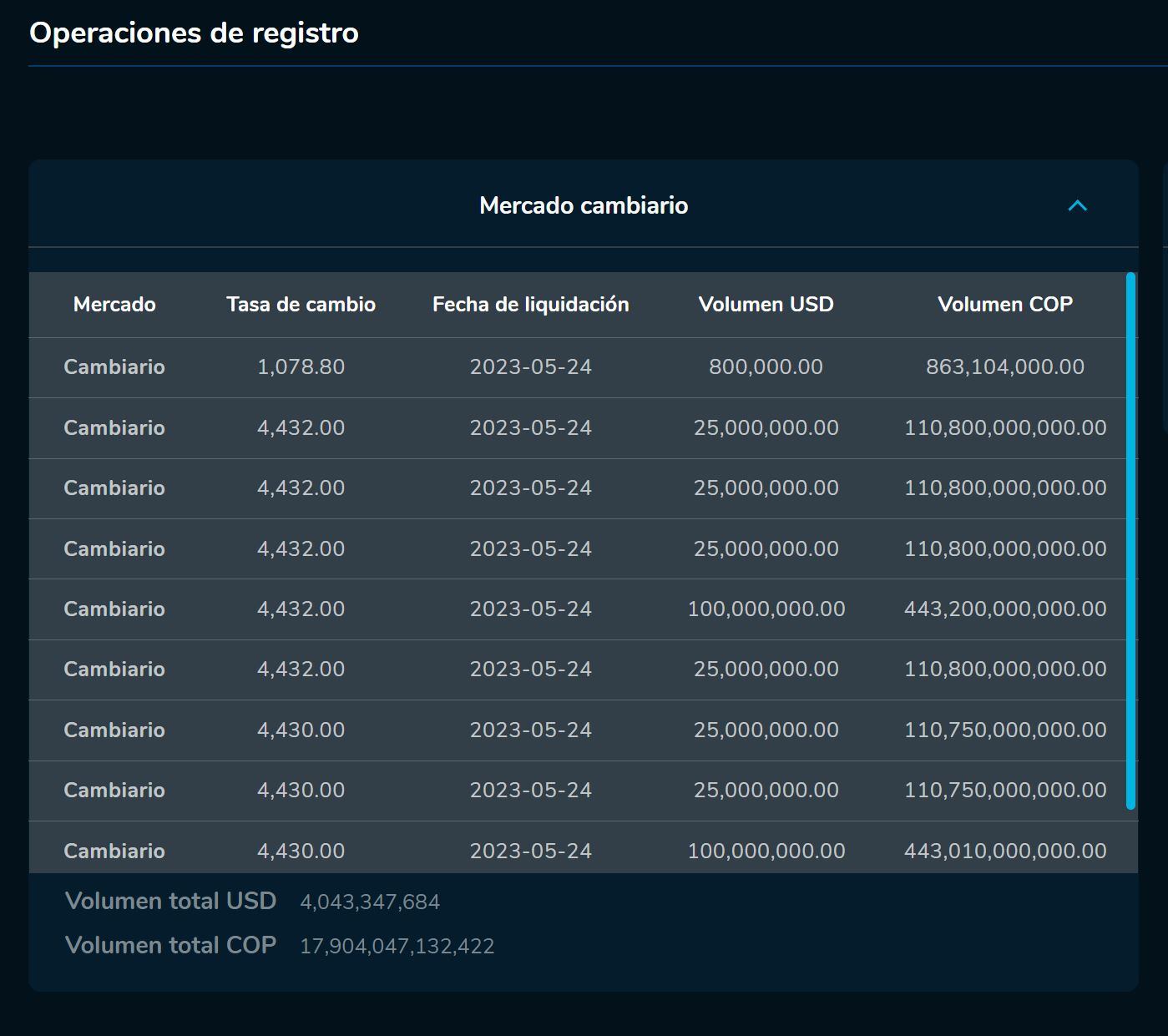Click the Volumen total USD label
Viewport: 1168px width, 1036px height.
click(x=170, y=902)
